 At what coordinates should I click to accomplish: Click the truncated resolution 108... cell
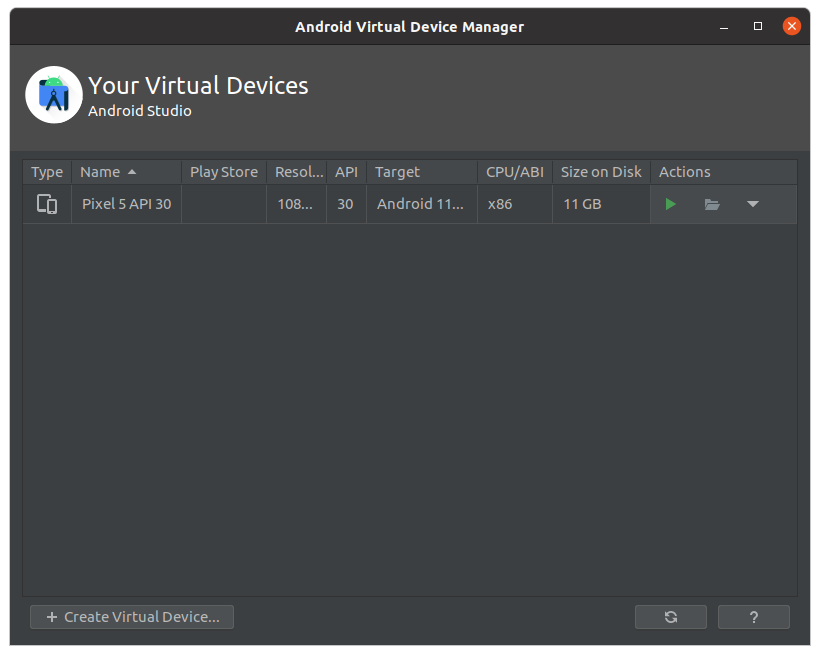297,204
